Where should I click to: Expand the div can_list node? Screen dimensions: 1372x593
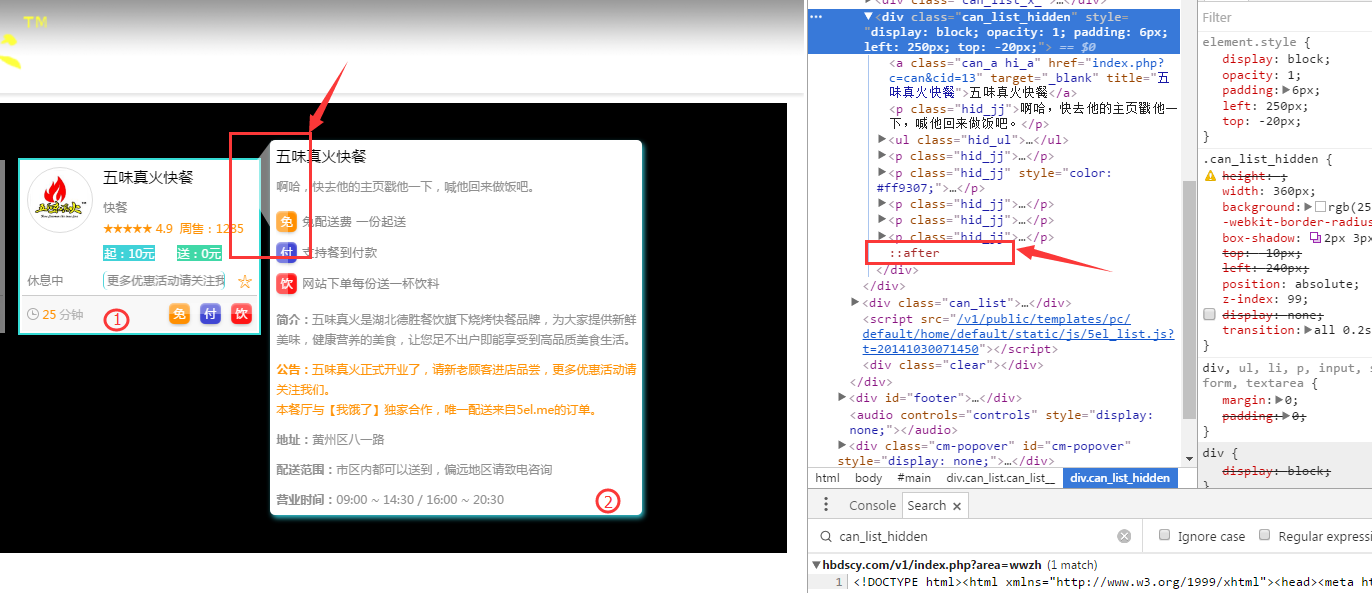856,303
